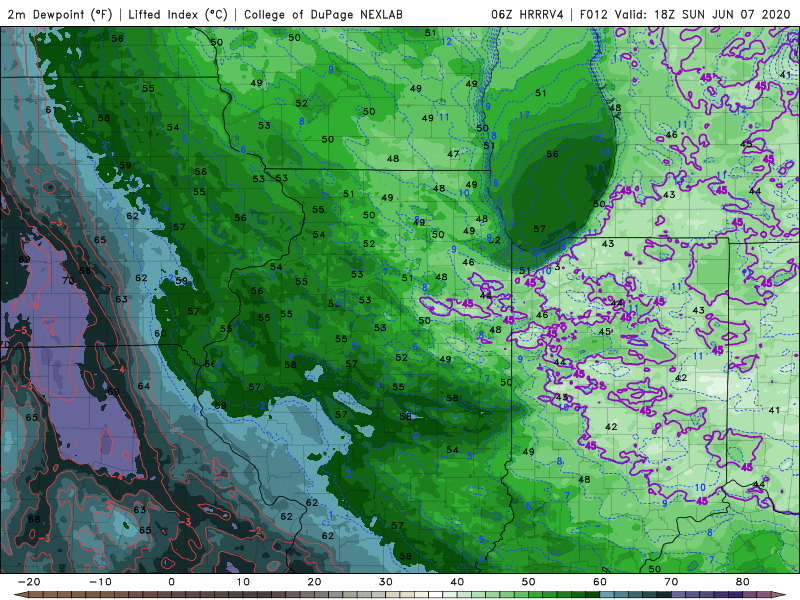Image resolution: width=800 pixels, height=600 pixels.
Task: Click the blue lifted index value 13
Action: pyautogui.click(x=597, y=137)
